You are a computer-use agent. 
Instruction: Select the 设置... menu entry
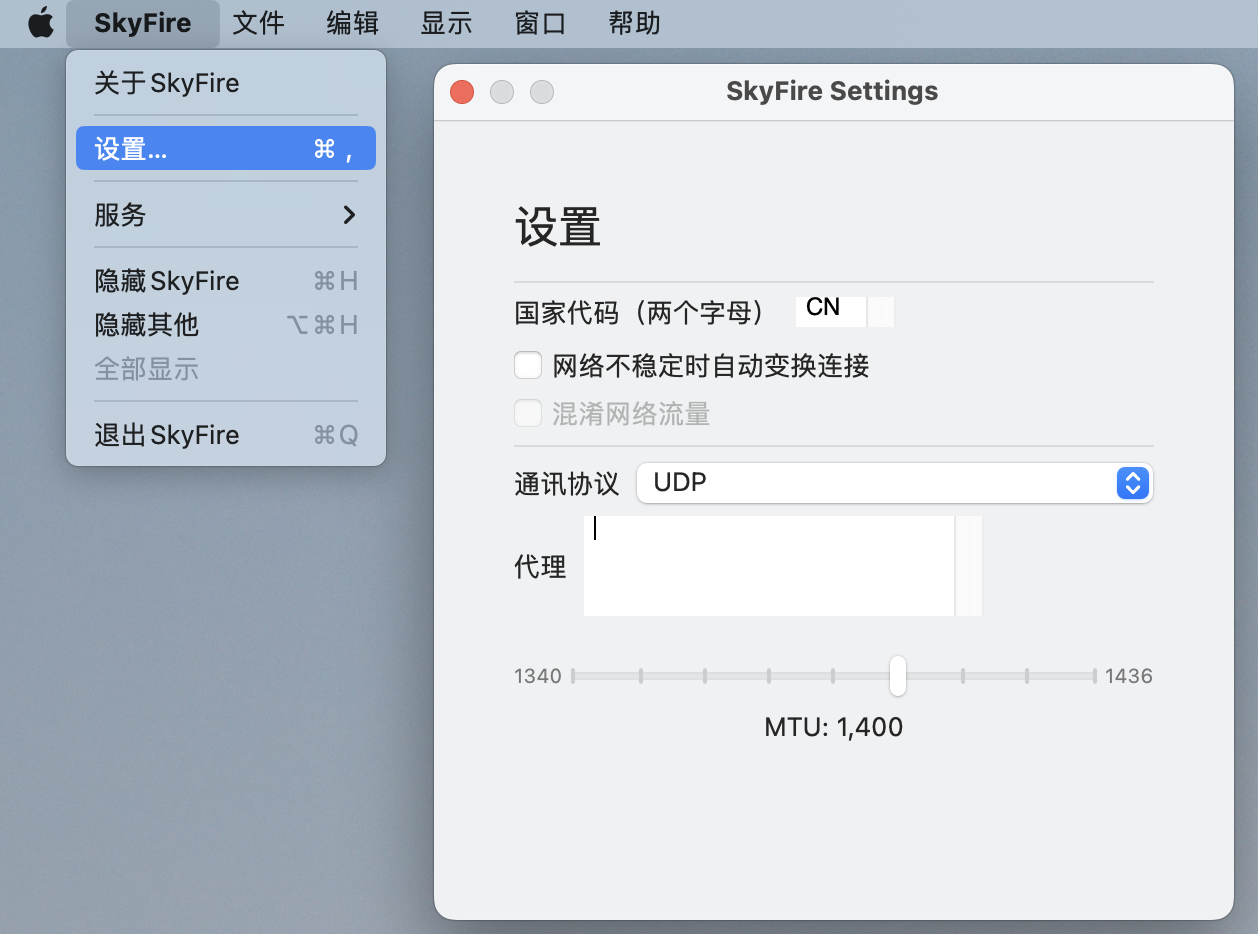pos(226,148)
